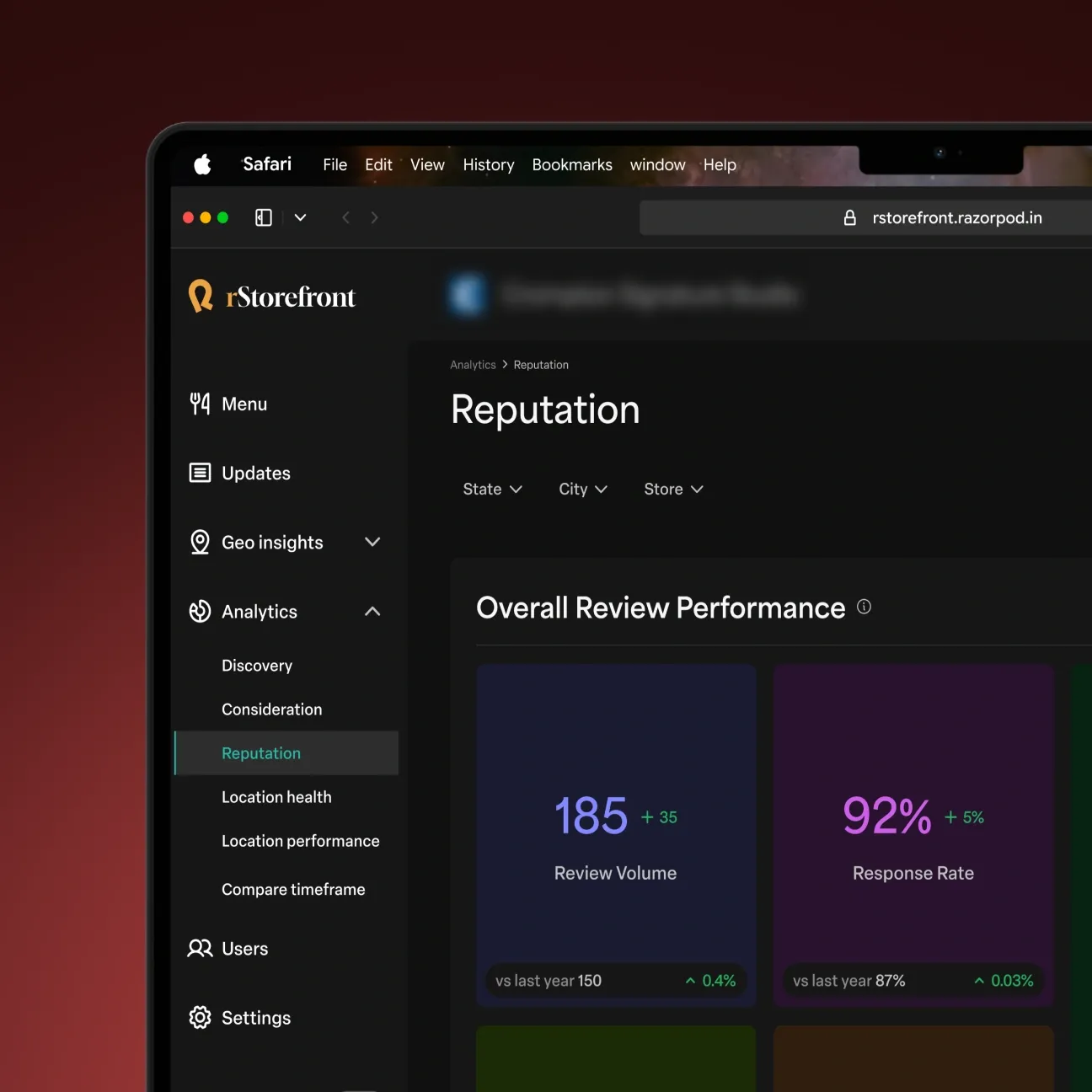Click the Analytics chart icon
This screenshot has width=1092, height=1092.
point(200,612)
